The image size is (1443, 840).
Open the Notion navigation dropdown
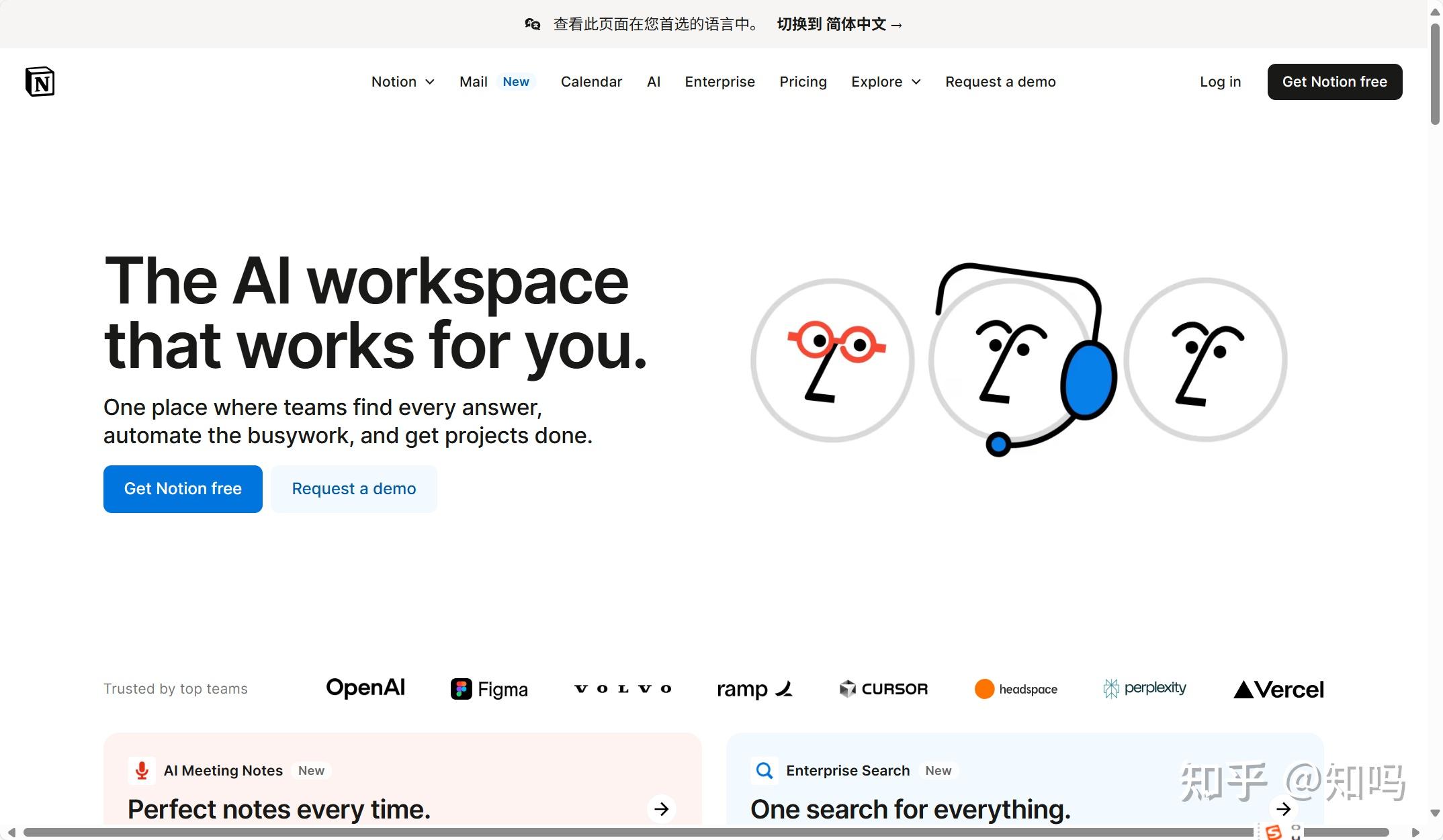pos(402,81)
